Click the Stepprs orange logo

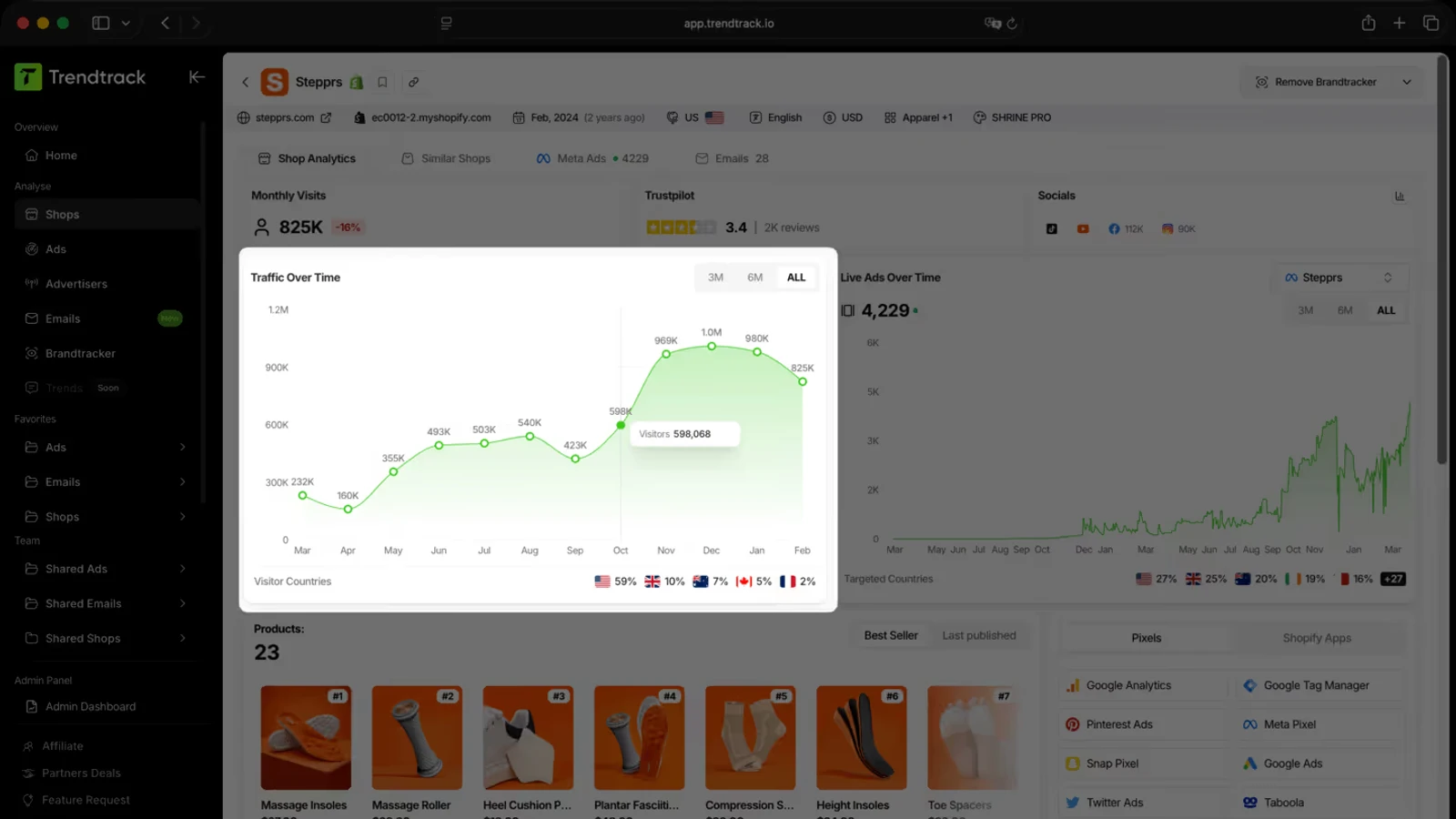click(274, 82)
